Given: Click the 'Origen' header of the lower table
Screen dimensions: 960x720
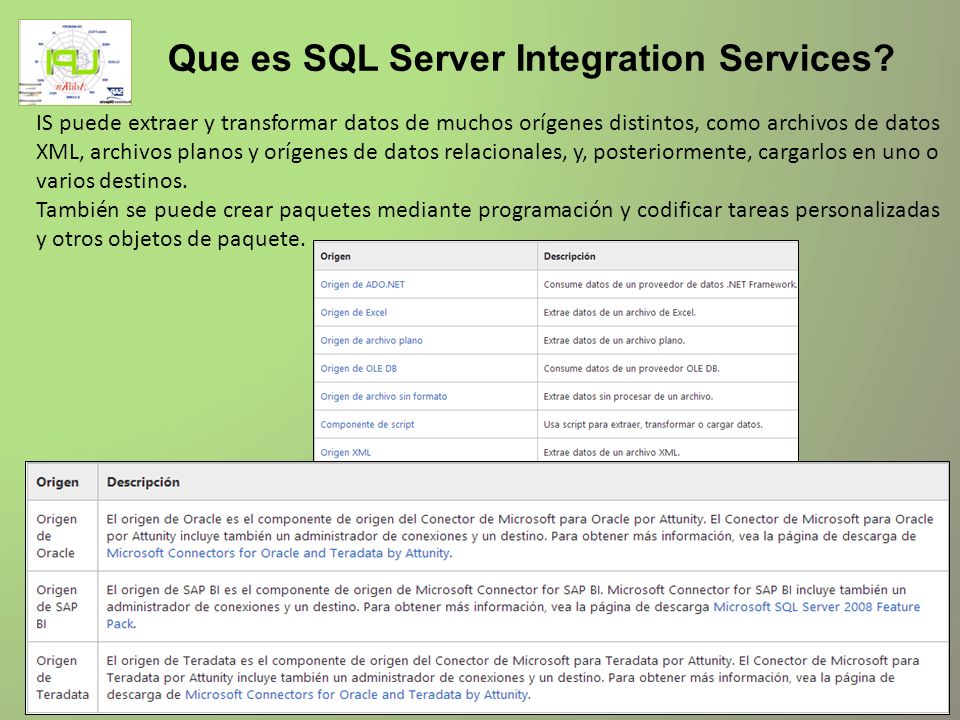Looking at the screenshot, I should coord(58,482).
